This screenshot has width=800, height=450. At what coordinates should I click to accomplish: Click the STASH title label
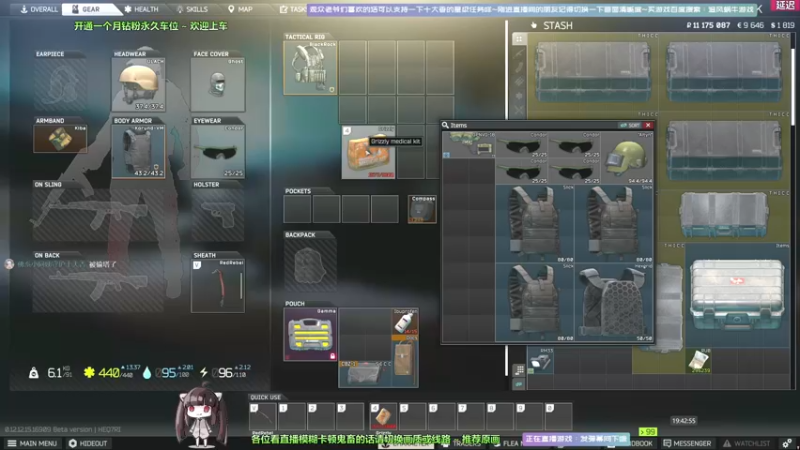point(557,26)
